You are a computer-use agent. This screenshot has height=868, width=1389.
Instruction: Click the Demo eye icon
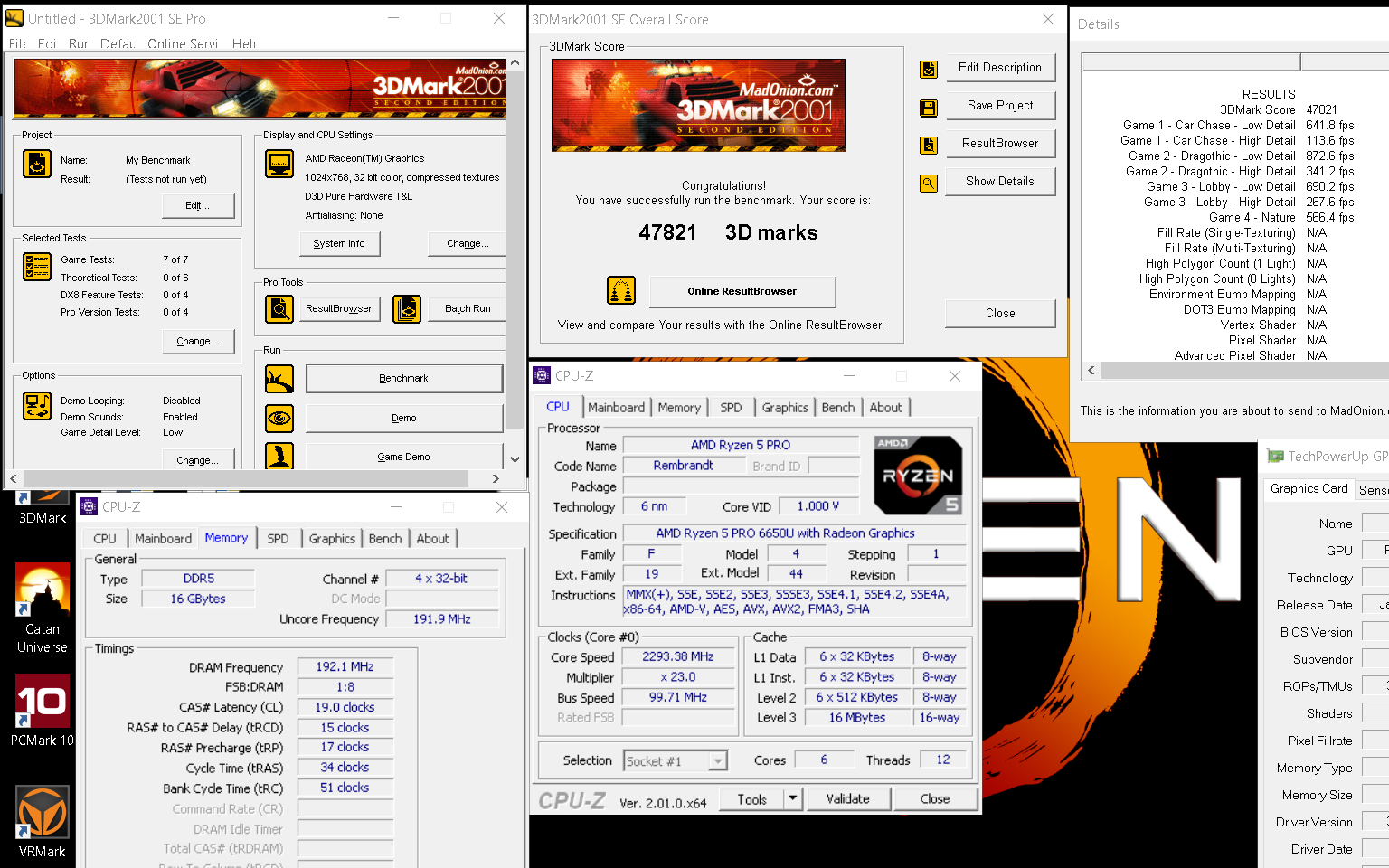point(279,418)
